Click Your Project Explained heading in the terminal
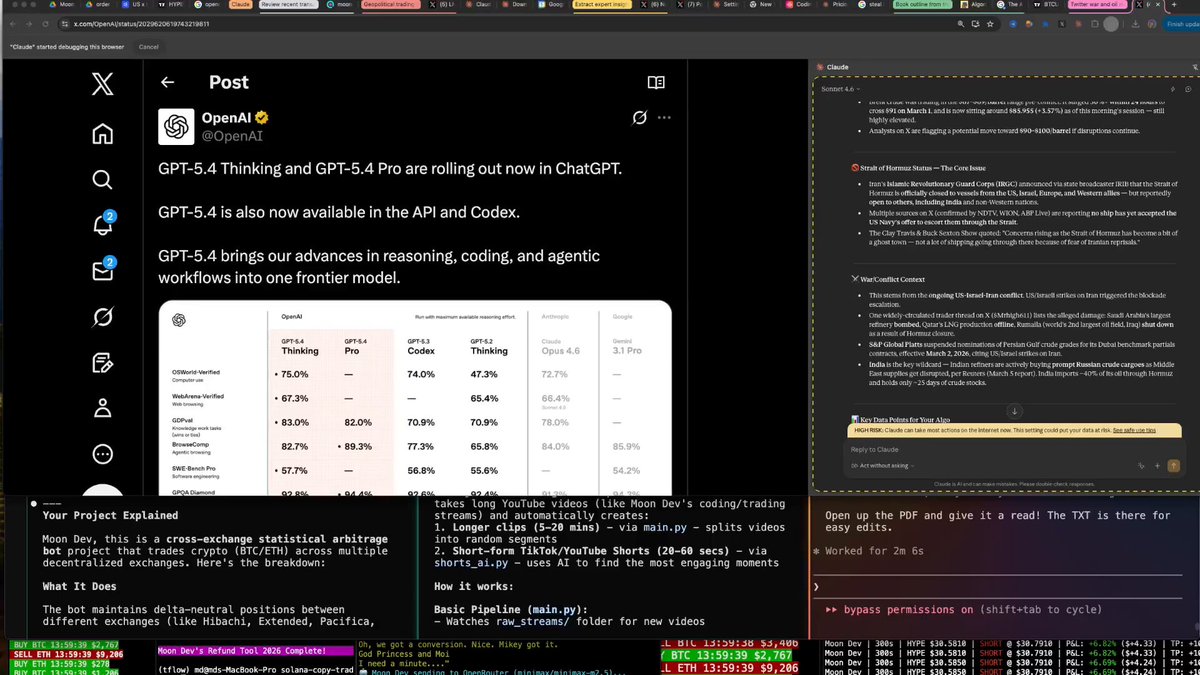Viewport: 1200px width, 675px height. (x=110, y=516)
